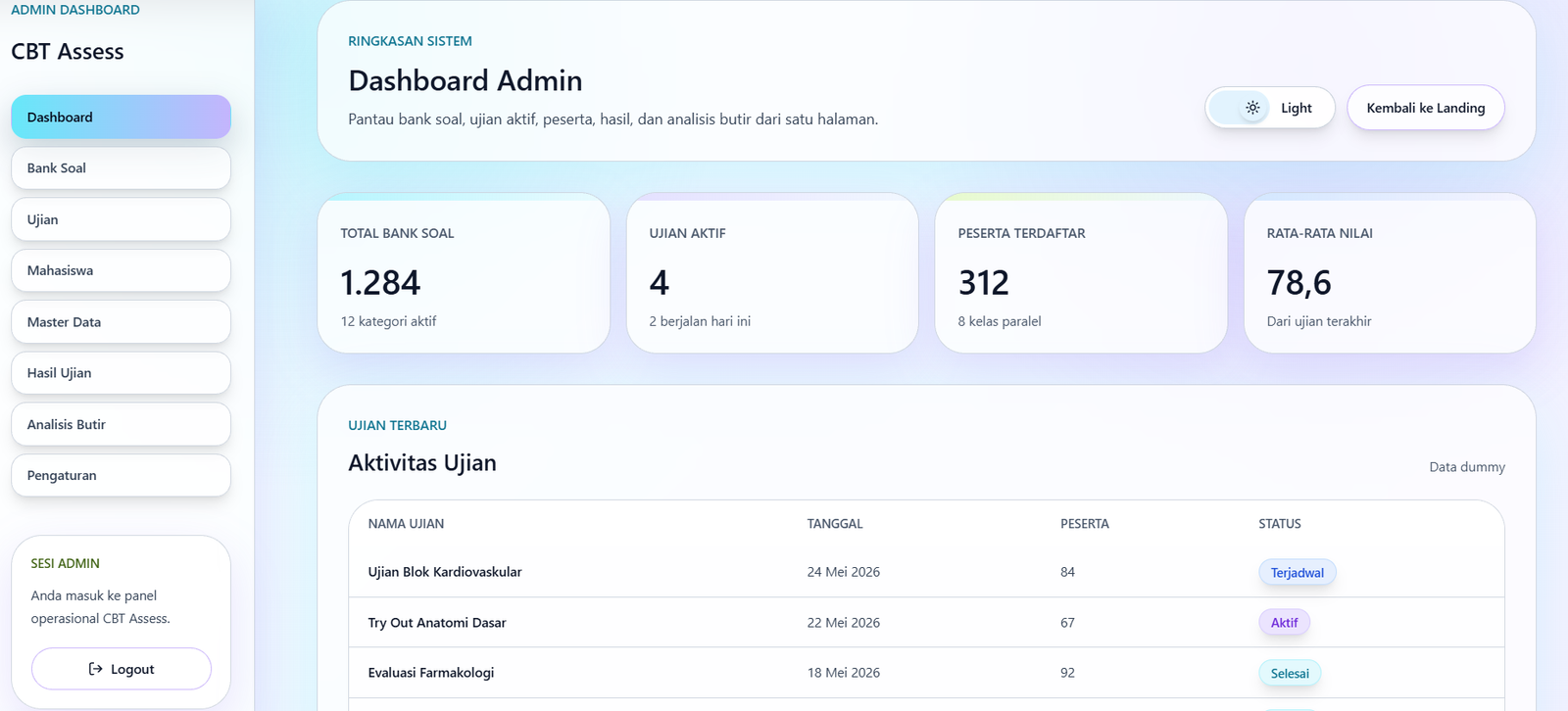Open Hasil Ujian in the sidebar

tap(121, 373)
